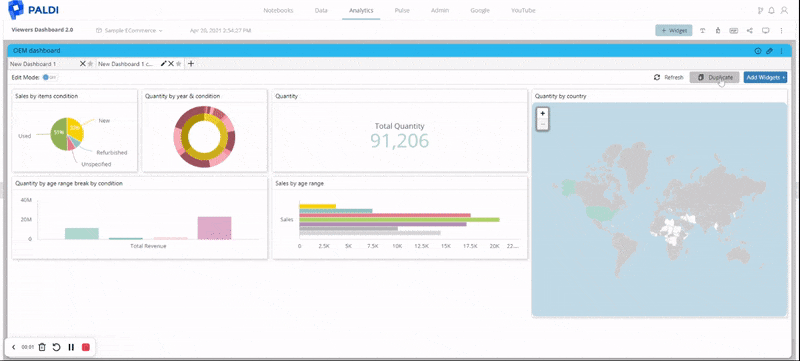The height and width of the screenshot is (361, 800).
Task: Switch to the Notebooks nav tab
Action: [278, 10]
